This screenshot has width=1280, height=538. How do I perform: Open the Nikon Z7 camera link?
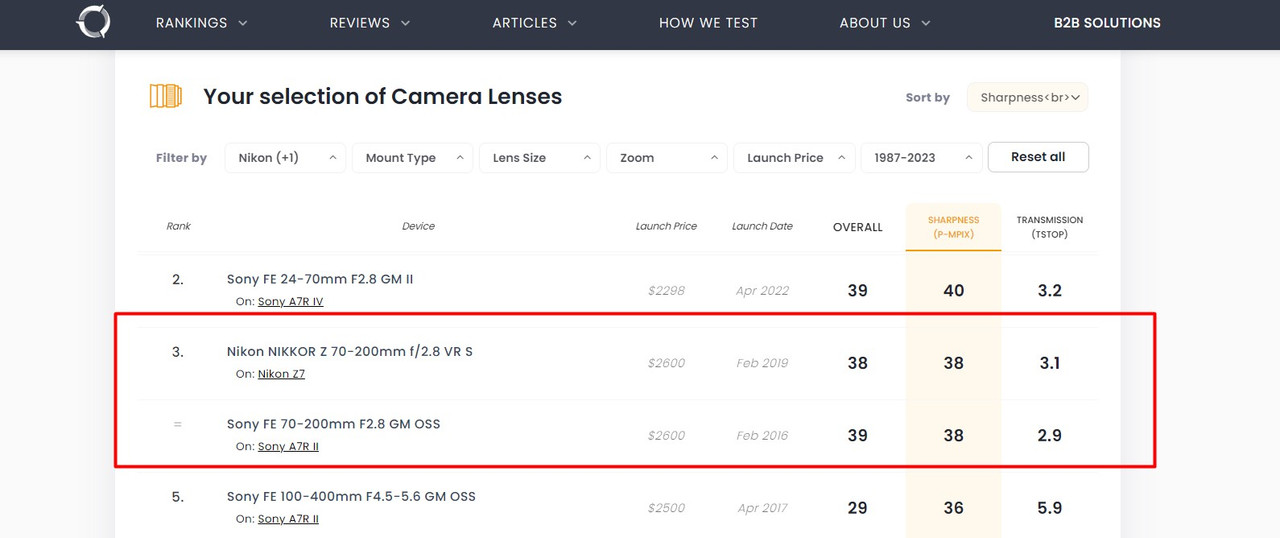[x=281, y=374]
